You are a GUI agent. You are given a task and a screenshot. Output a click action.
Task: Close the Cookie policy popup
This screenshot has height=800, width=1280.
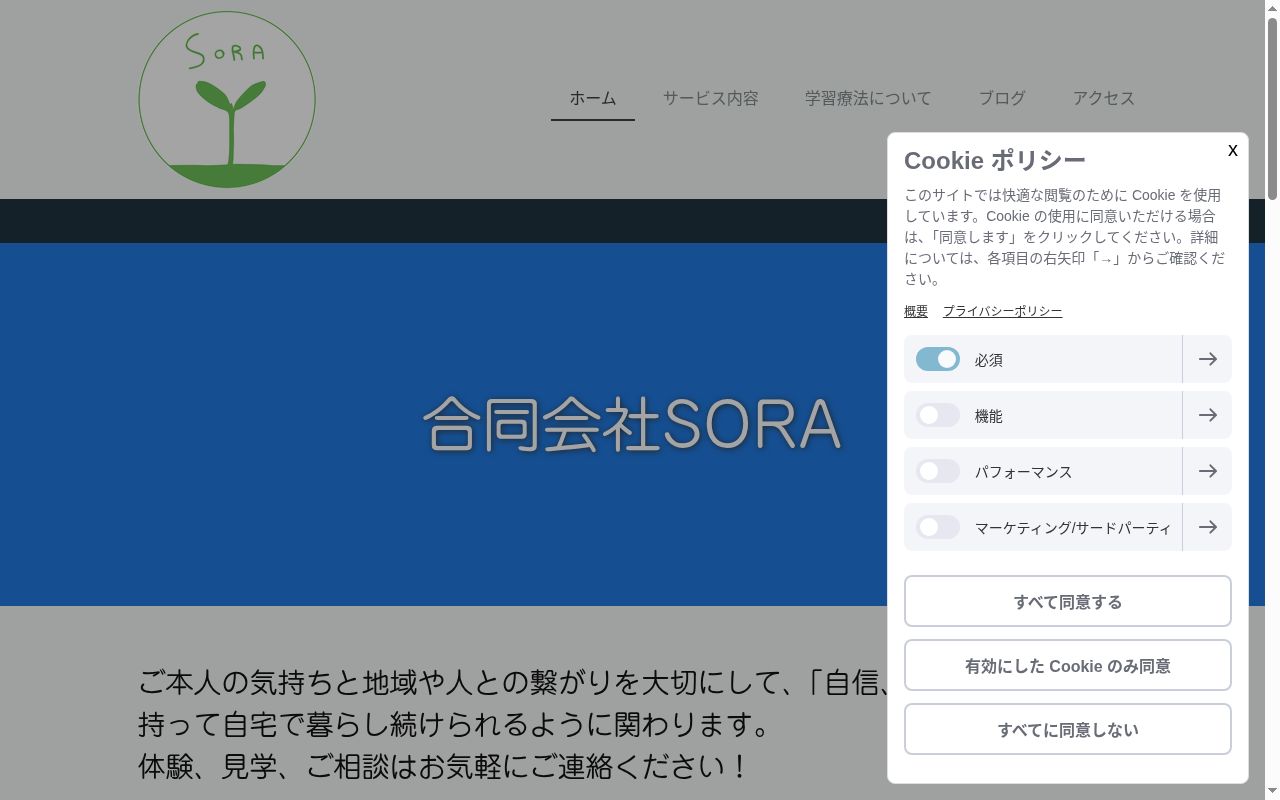[1232, 150]
